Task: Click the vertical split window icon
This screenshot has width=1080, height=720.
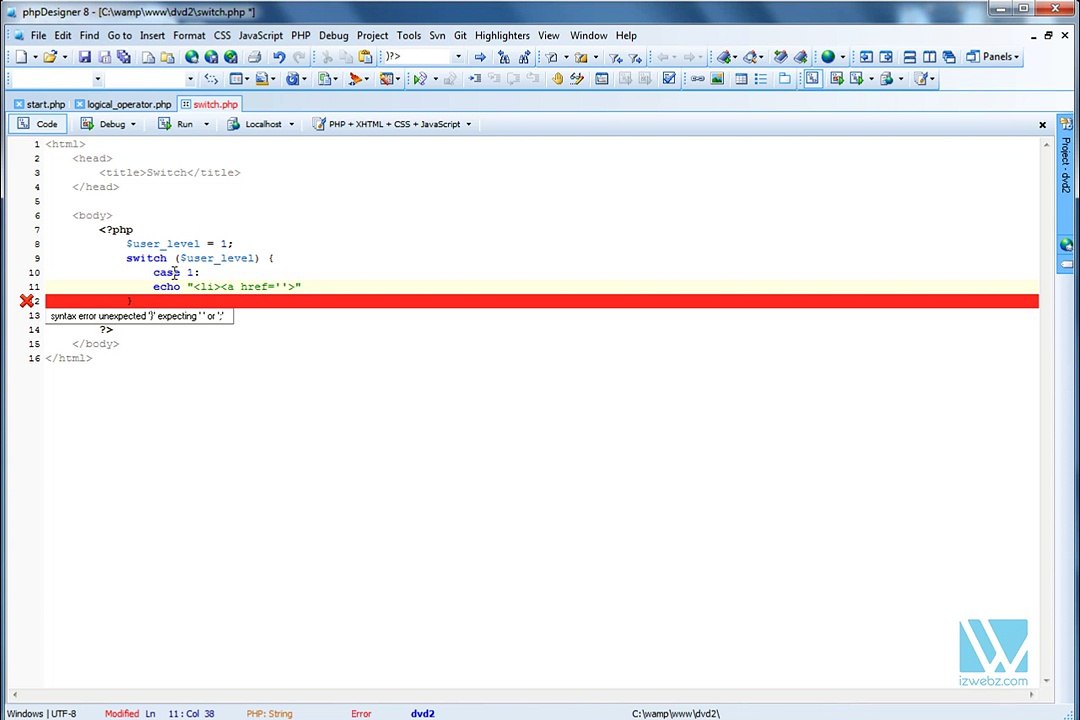Action: [929, 57]
